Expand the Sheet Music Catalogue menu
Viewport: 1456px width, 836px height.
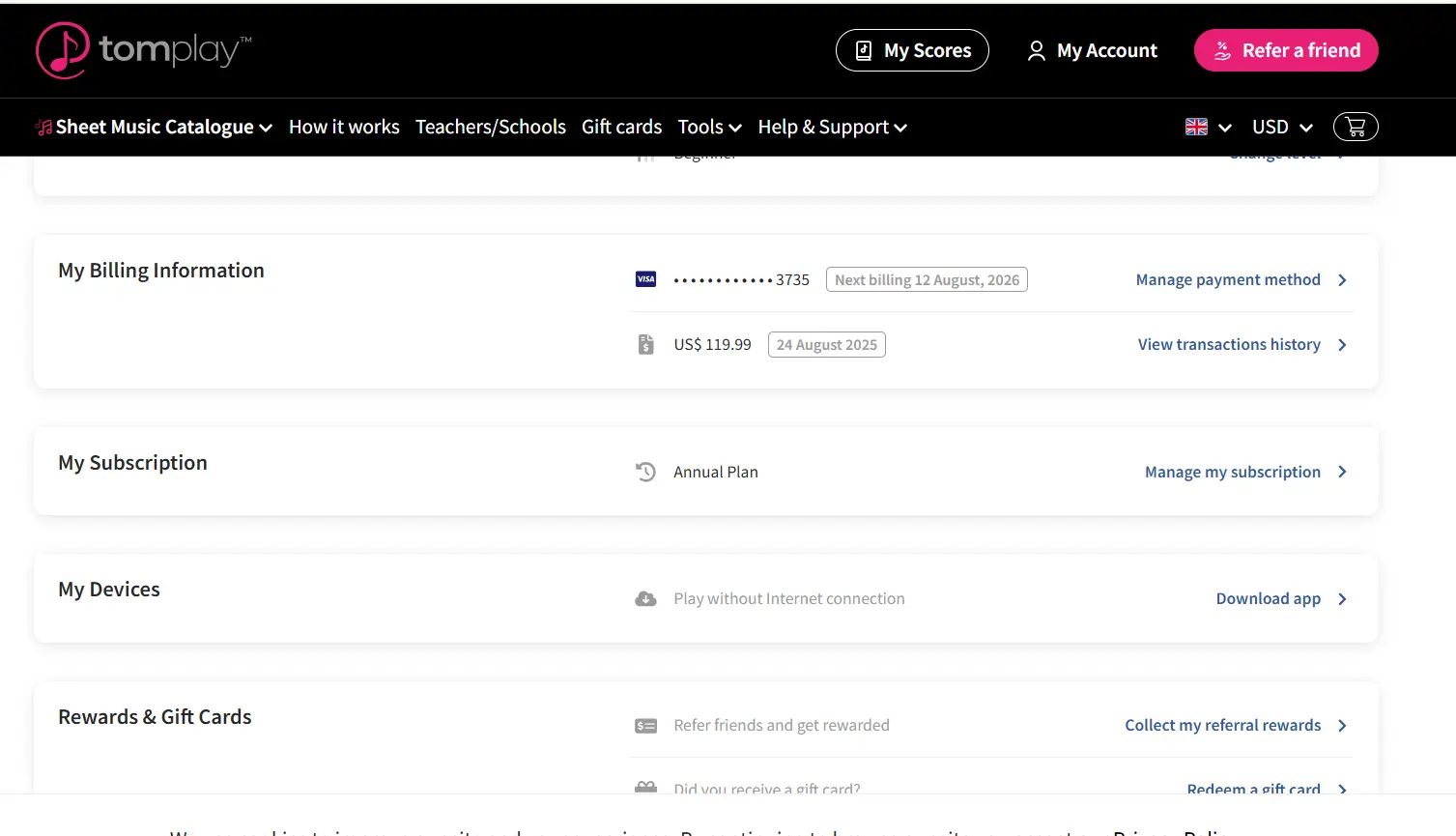(x=164, y=127)
